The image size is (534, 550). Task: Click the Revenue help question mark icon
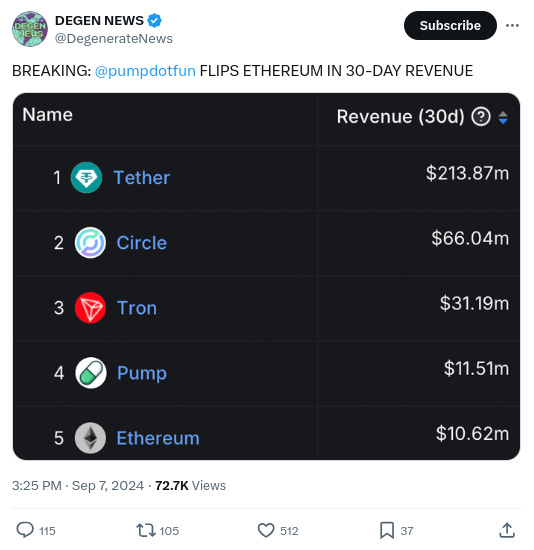point(481,116)
